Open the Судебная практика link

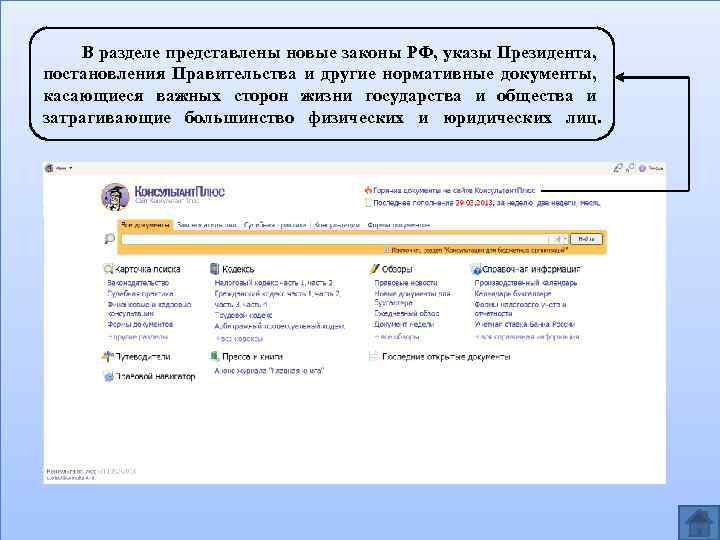coord(141,294)
